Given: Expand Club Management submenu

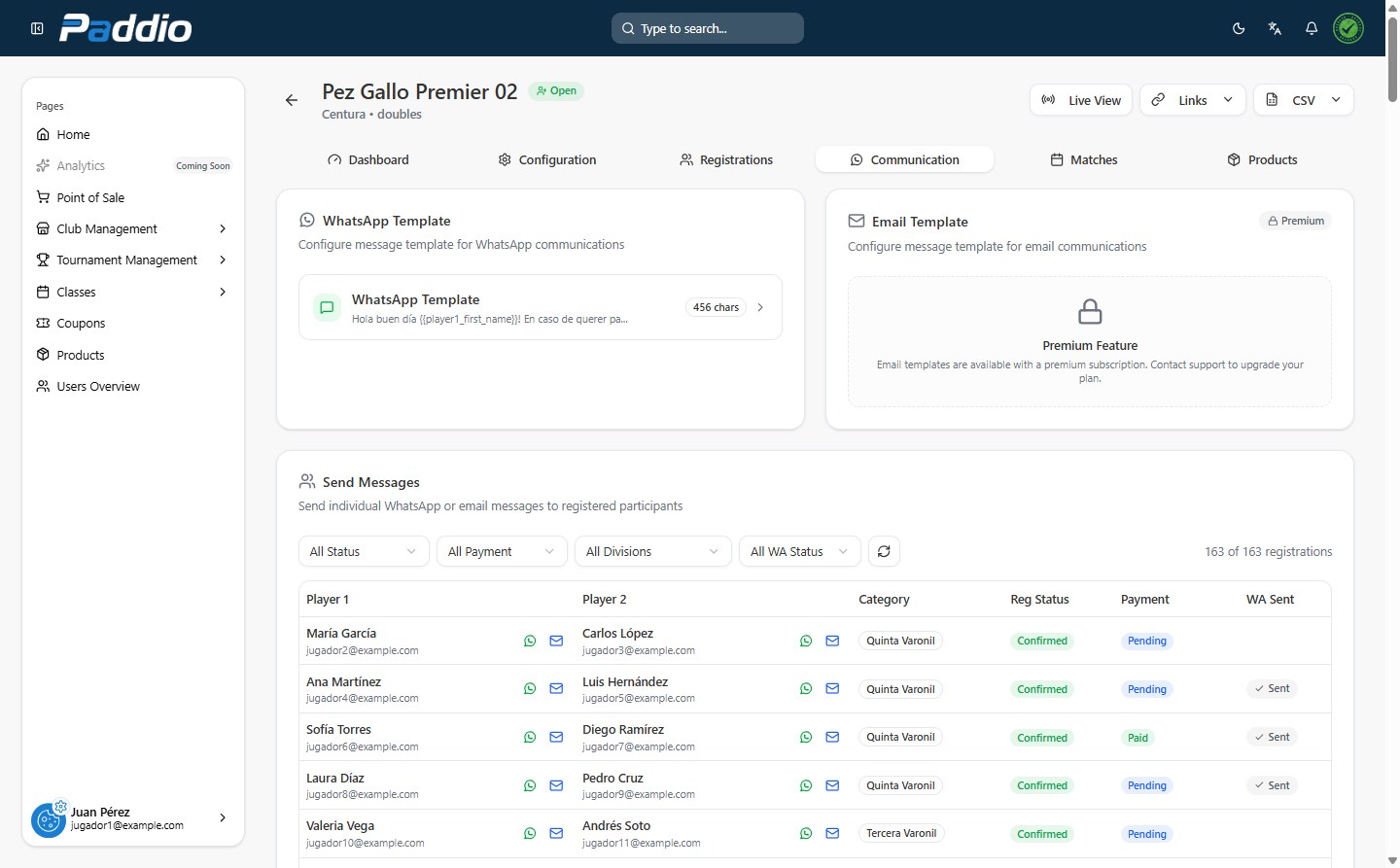Looking at the screenshot, I should 223,228.
